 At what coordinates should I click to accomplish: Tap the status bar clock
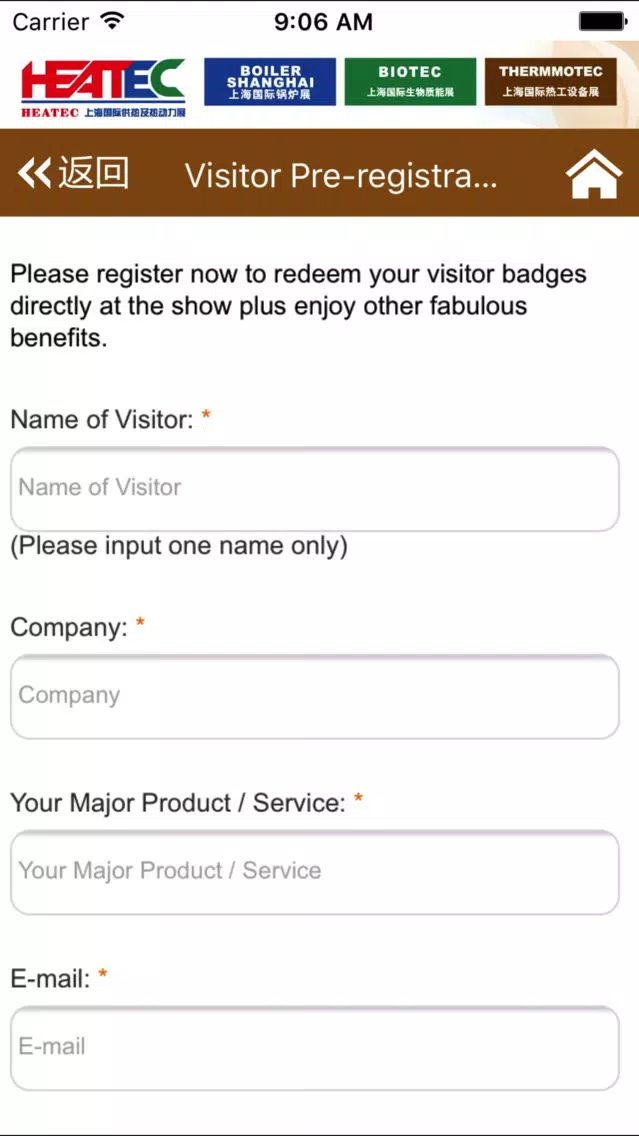click(x=323, y=22)
